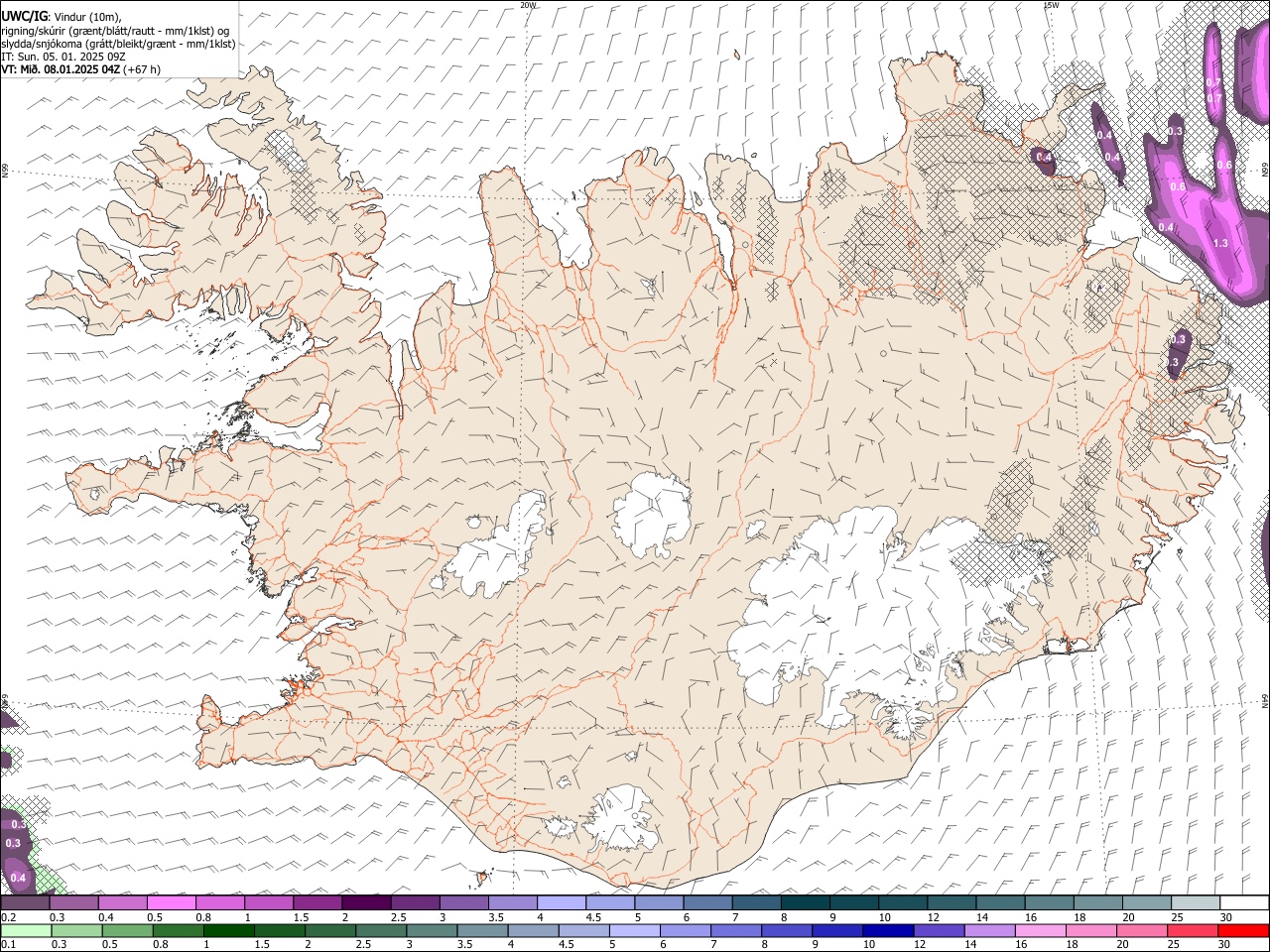
Task: Click the palest green rain swatch labeled 0.1
Action: tap(25, 930)
